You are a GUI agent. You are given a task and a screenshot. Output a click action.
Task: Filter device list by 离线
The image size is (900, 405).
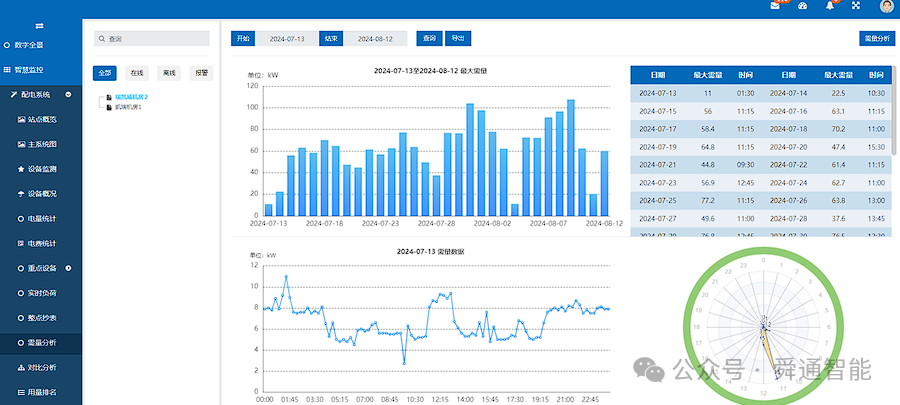pyautogui.click(x=169, y=73)
